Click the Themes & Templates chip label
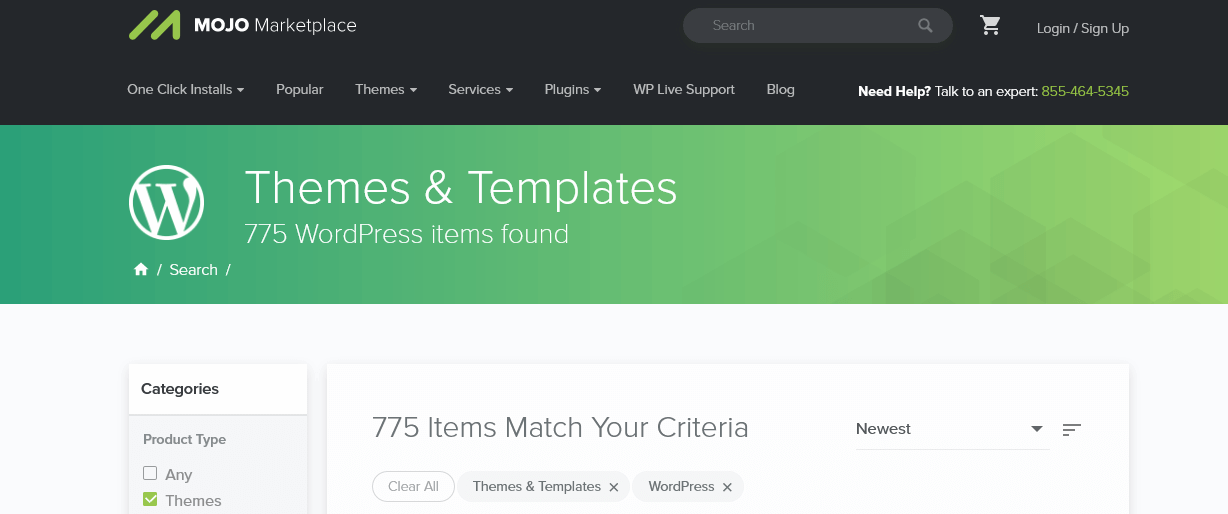Screen dimensions: 1228x514 tap(536, 487)
